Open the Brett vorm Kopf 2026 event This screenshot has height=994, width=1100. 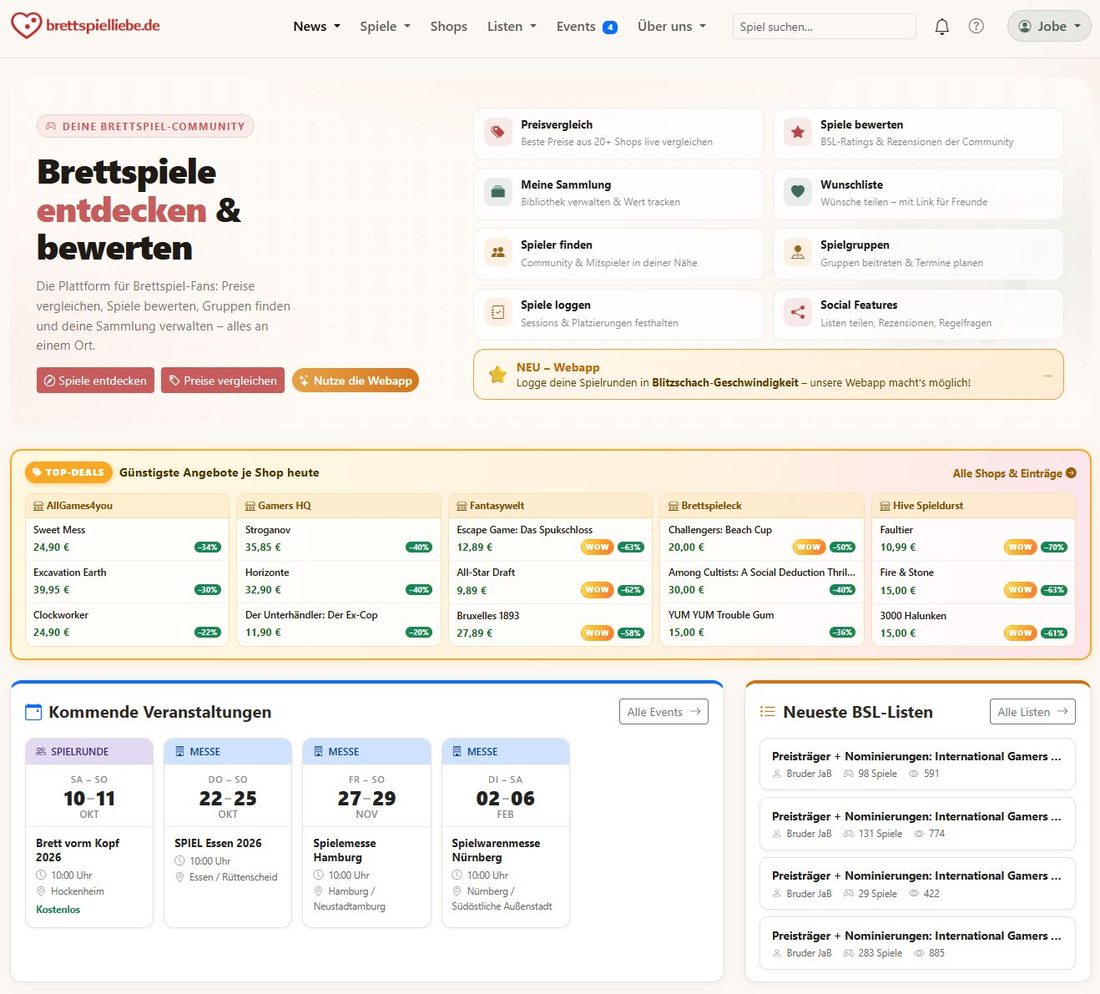pos(89,833)
